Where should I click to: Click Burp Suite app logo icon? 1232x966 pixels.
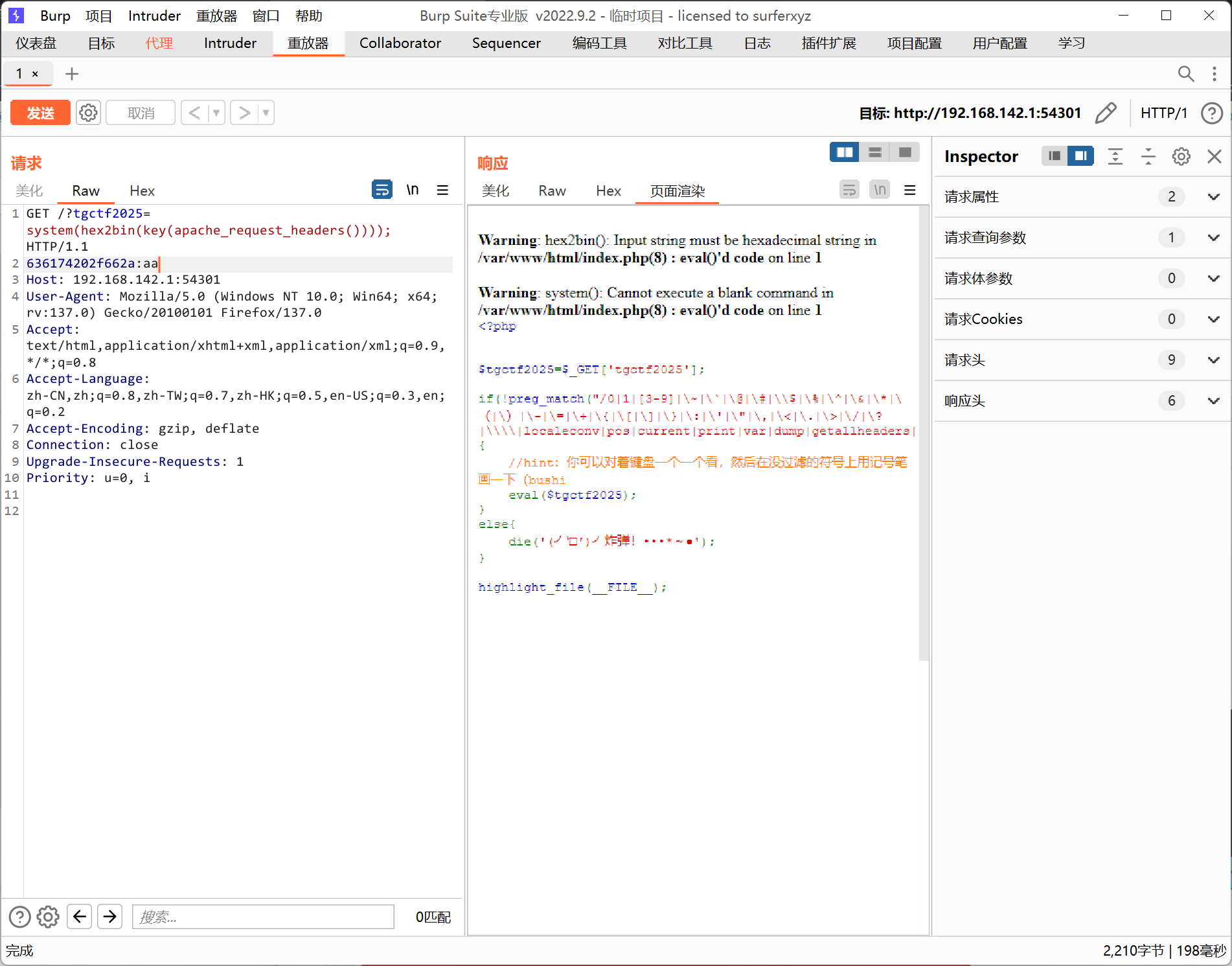(16, 15)
